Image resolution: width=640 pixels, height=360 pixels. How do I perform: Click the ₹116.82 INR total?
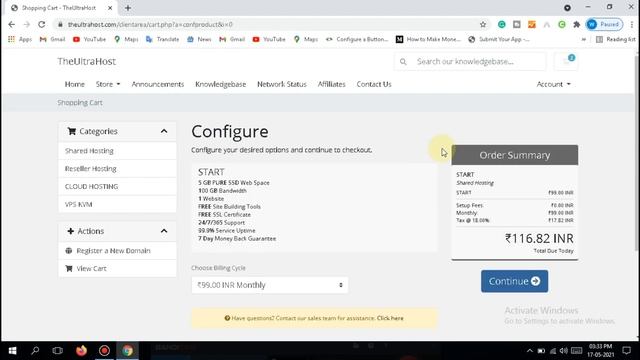539,238
